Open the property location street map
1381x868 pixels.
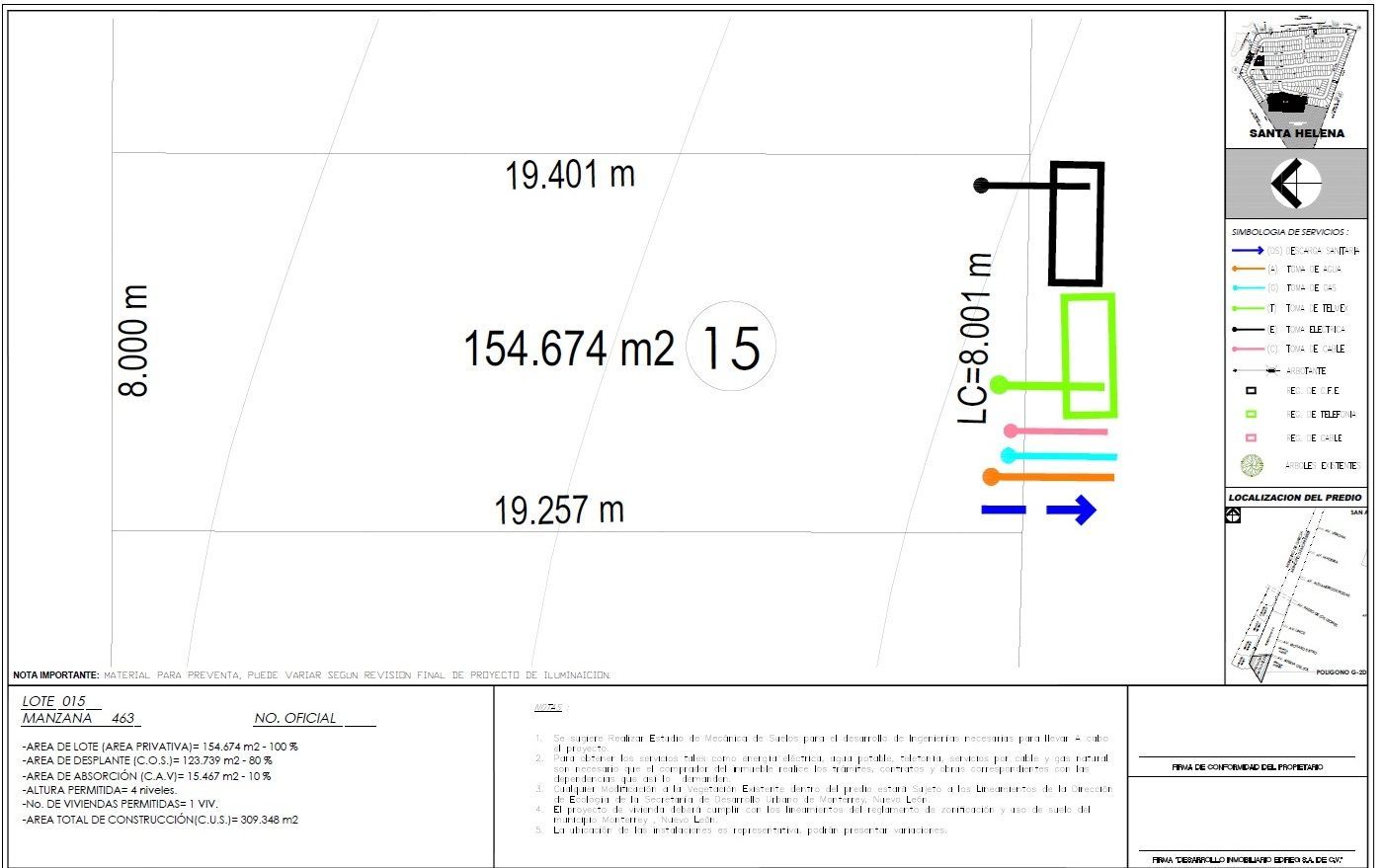[x=1297, y=595]
